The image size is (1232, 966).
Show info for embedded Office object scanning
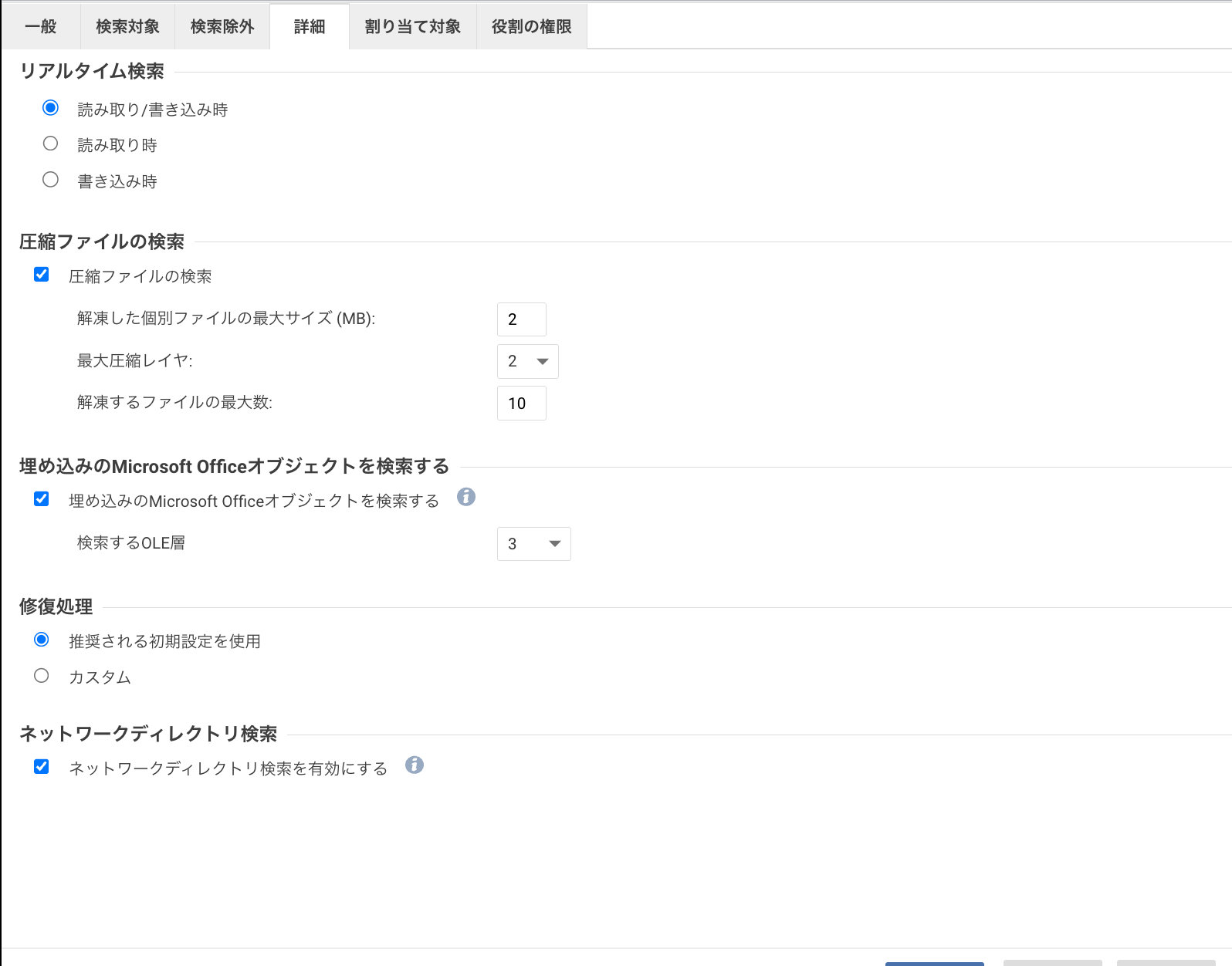[x=466, y=497]
